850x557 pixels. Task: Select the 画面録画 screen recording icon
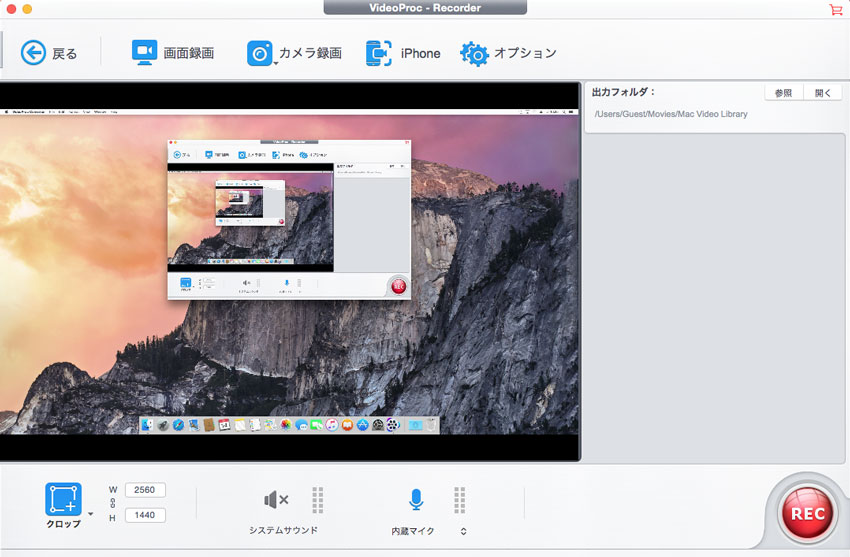pyautogui.click(x=144, y=53)
